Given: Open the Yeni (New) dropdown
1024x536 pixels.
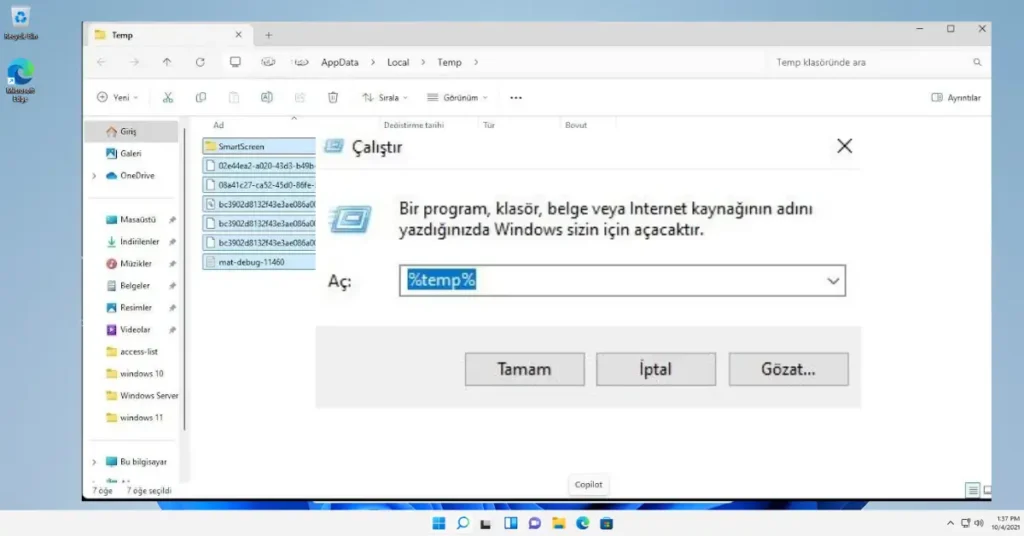Looking at the screenshot, I should click(118, 97).
